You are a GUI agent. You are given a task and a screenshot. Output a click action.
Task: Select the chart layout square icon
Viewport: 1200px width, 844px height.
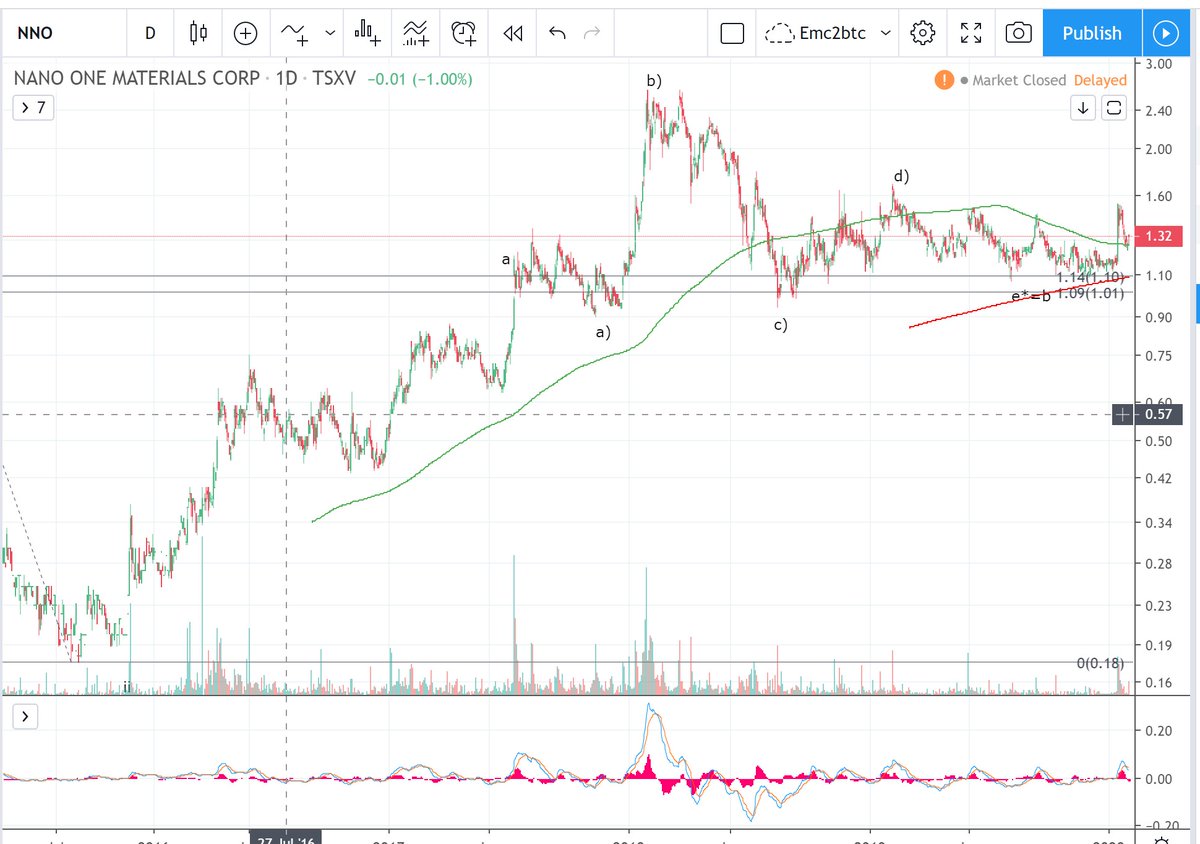tap(732, 33)
